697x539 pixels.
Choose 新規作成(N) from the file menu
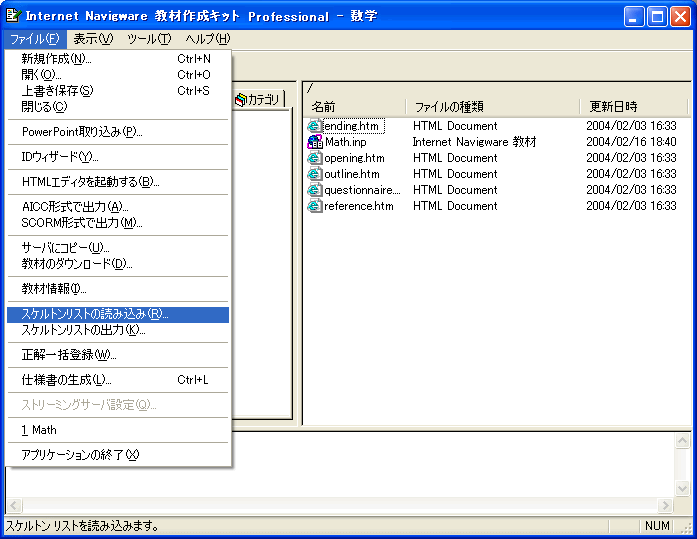coord(118,59)
